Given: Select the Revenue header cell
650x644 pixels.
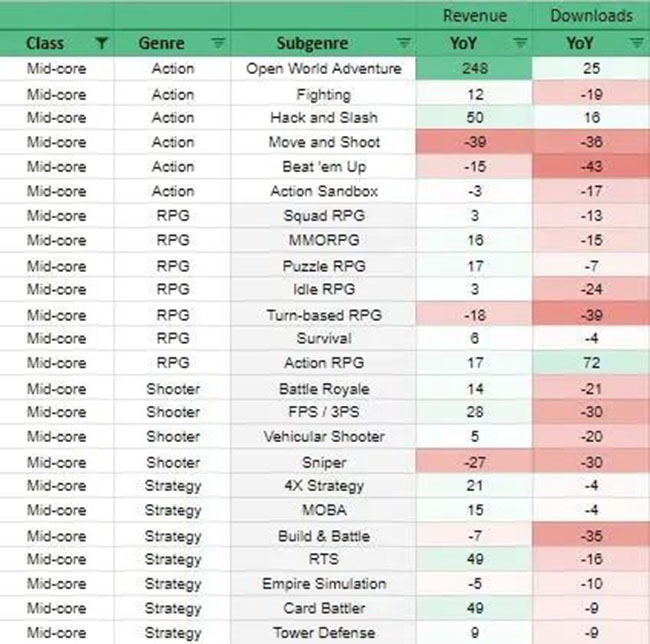Looking at the screenshot, I should point(474,16).
